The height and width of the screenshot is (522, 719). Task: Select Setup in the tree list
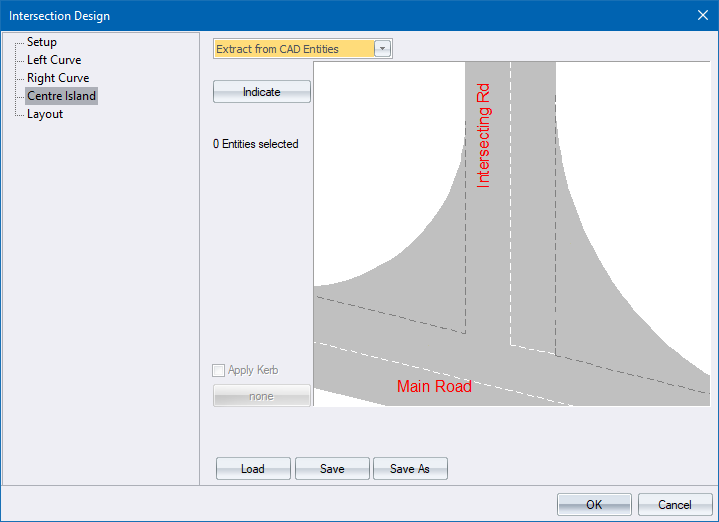click(x=42, y=42)
